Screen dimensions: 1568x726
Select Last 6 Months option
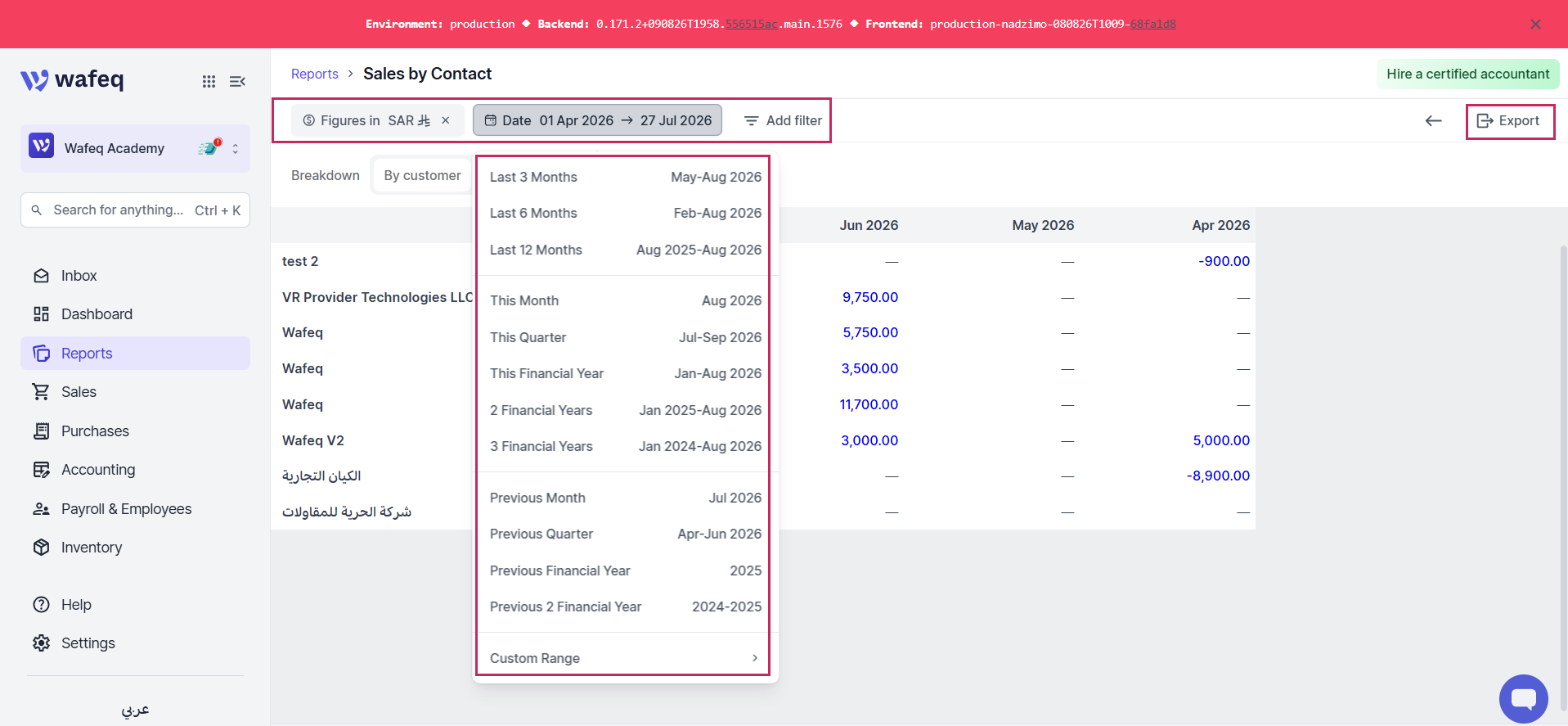[625, 213]
